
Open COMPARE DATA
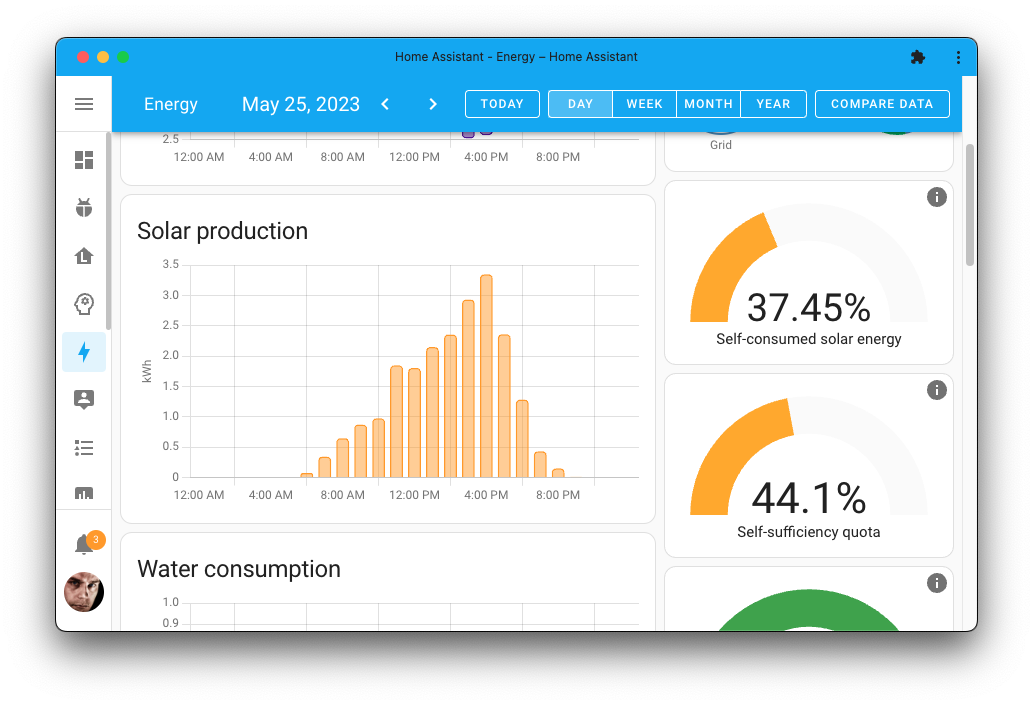(x=882, y=104)
